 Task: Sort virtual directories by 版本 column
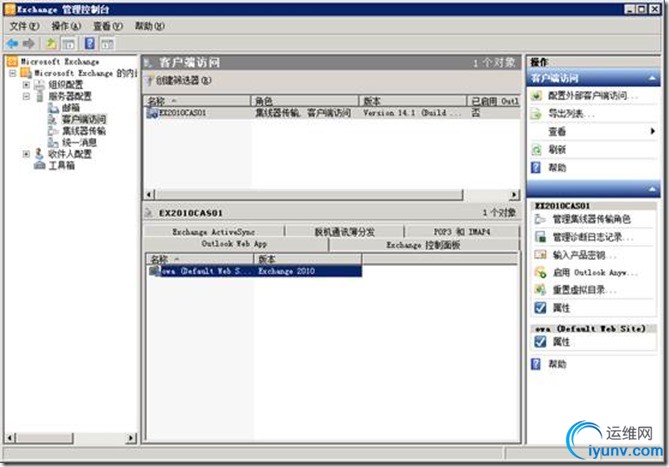[308, 259]
